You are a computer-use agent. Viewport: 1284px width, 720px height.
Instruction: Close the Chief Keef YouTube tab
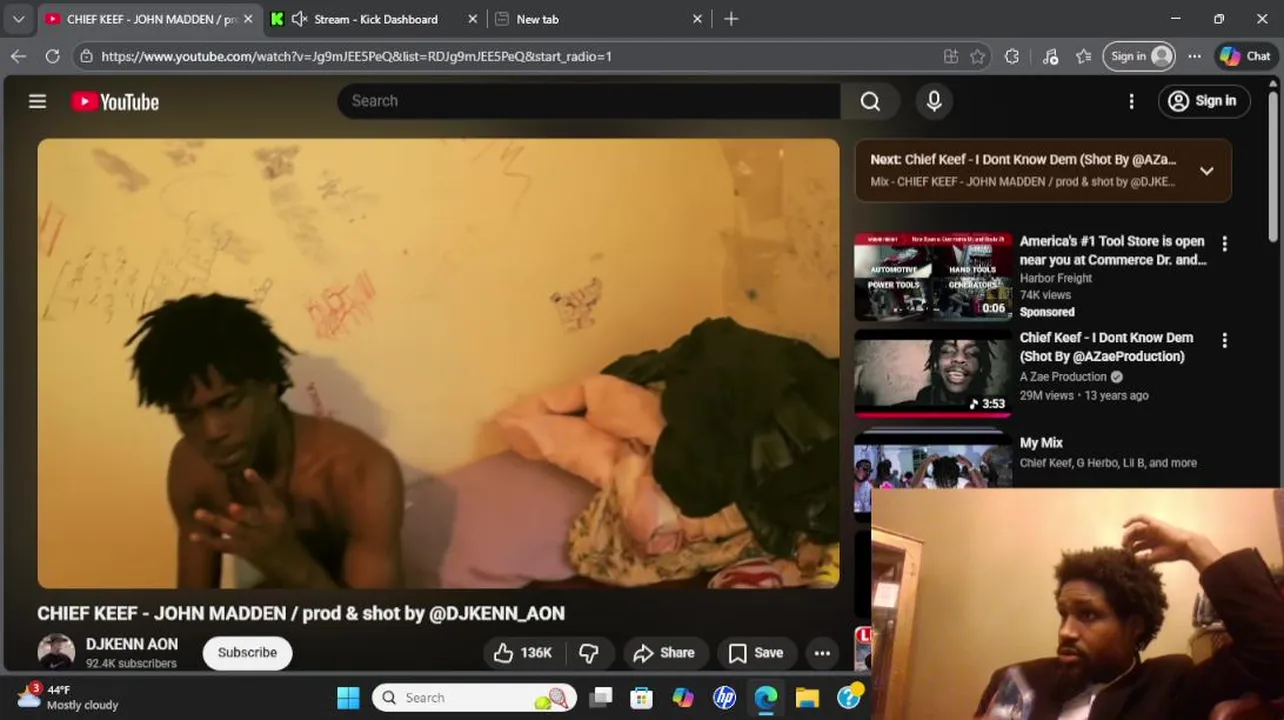pyautogui.click(x=248, y=19)
